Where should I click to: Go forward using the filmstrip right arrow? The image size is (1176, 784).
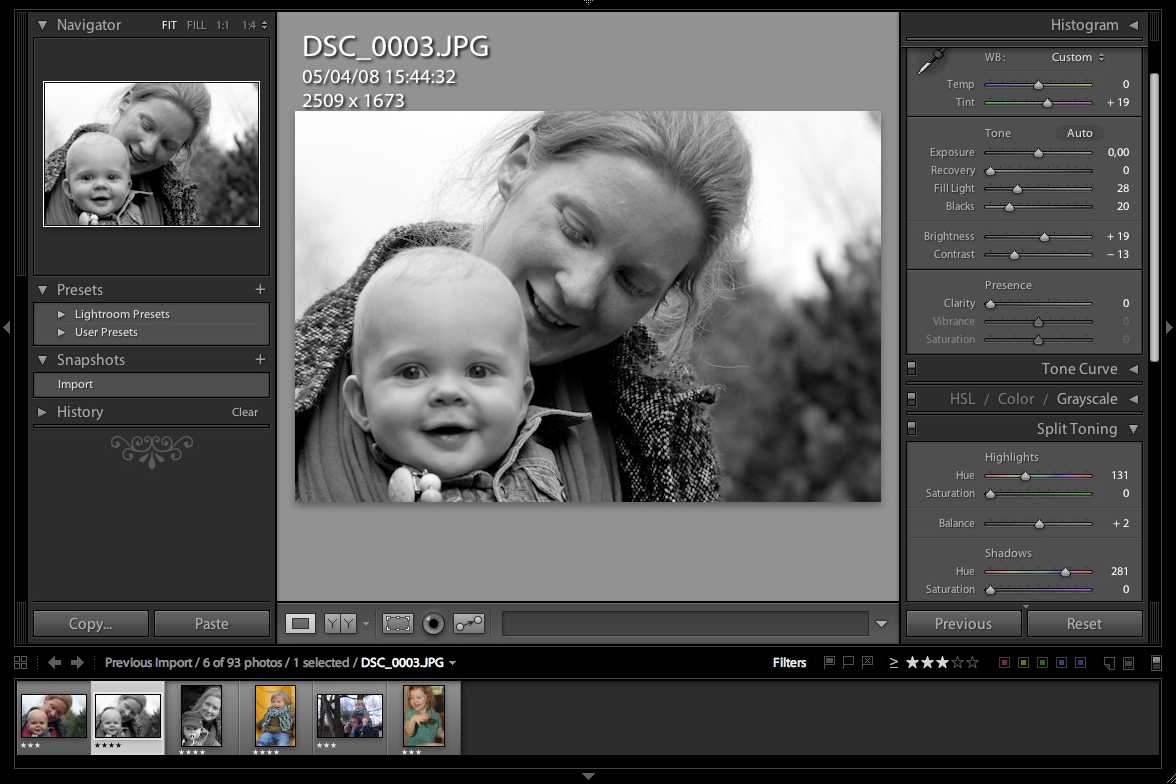77,662
